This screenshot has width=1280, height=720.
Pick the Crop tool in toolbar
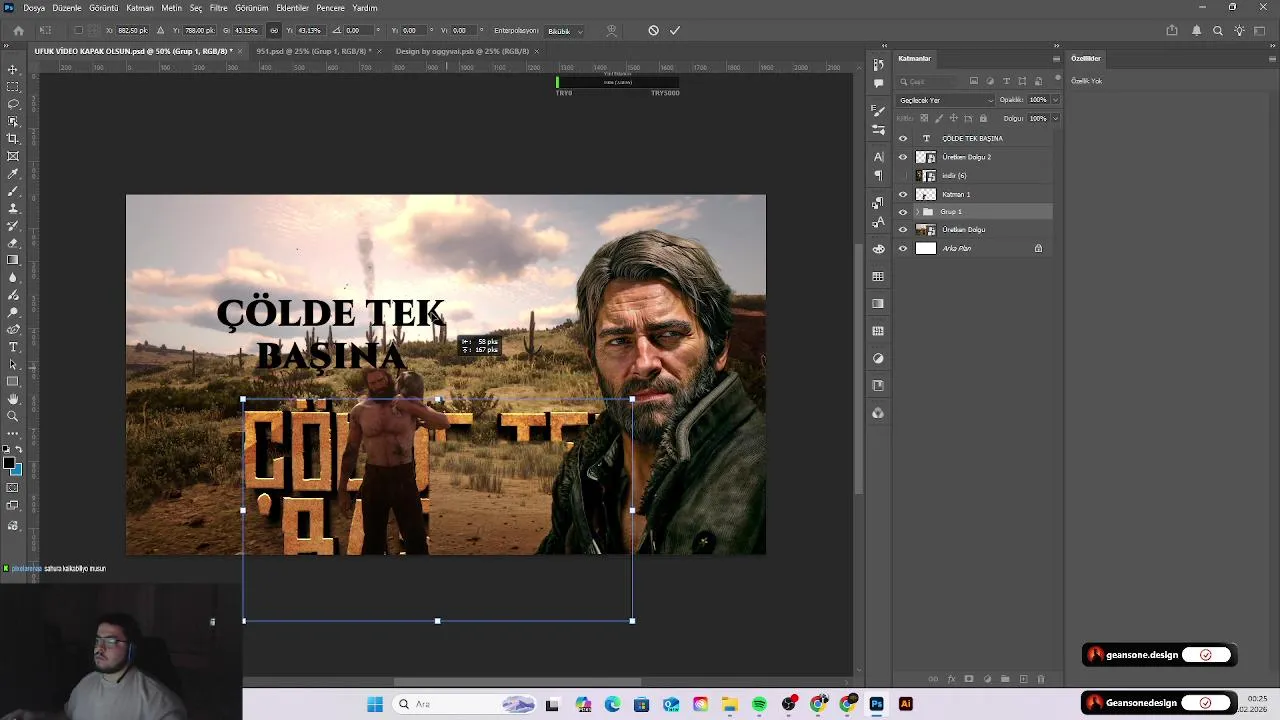[13, 139]
